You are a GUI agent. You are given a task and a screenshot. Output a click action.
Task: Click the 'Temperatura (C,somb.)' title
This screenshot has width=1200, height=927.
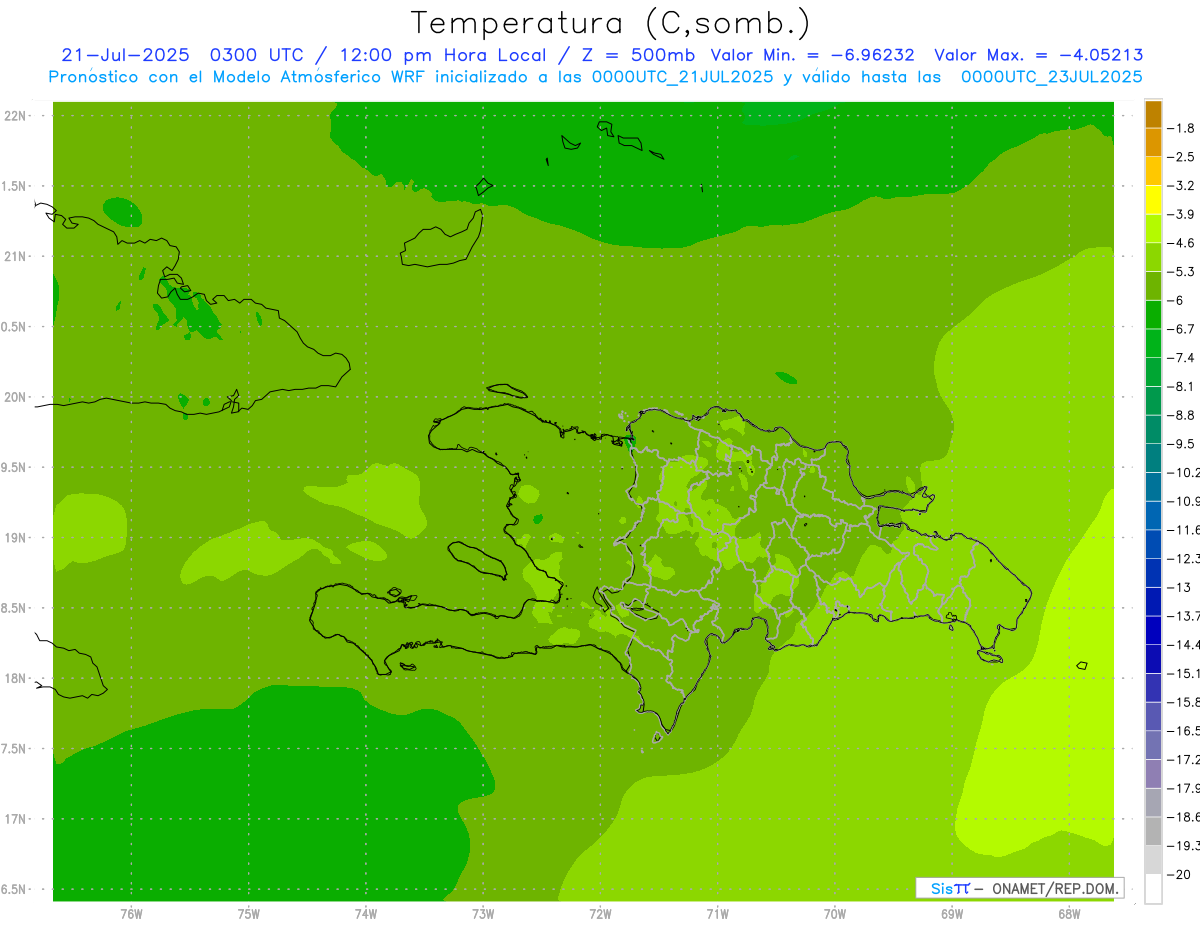(x=611, y=23)
